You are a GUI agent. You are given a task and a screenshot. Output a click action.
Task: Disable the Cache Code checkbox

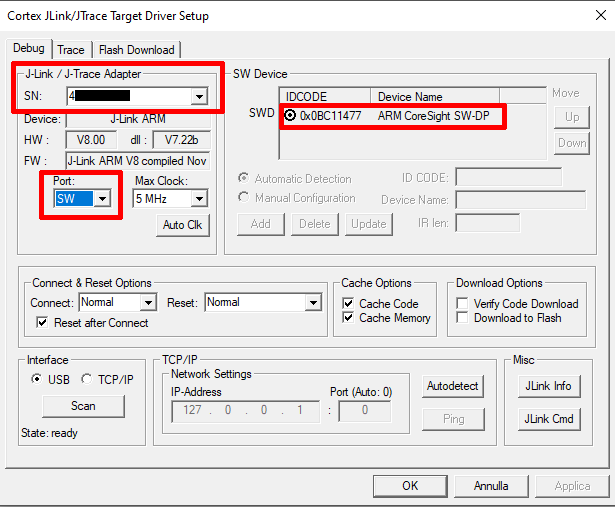[x=348, y=304]
